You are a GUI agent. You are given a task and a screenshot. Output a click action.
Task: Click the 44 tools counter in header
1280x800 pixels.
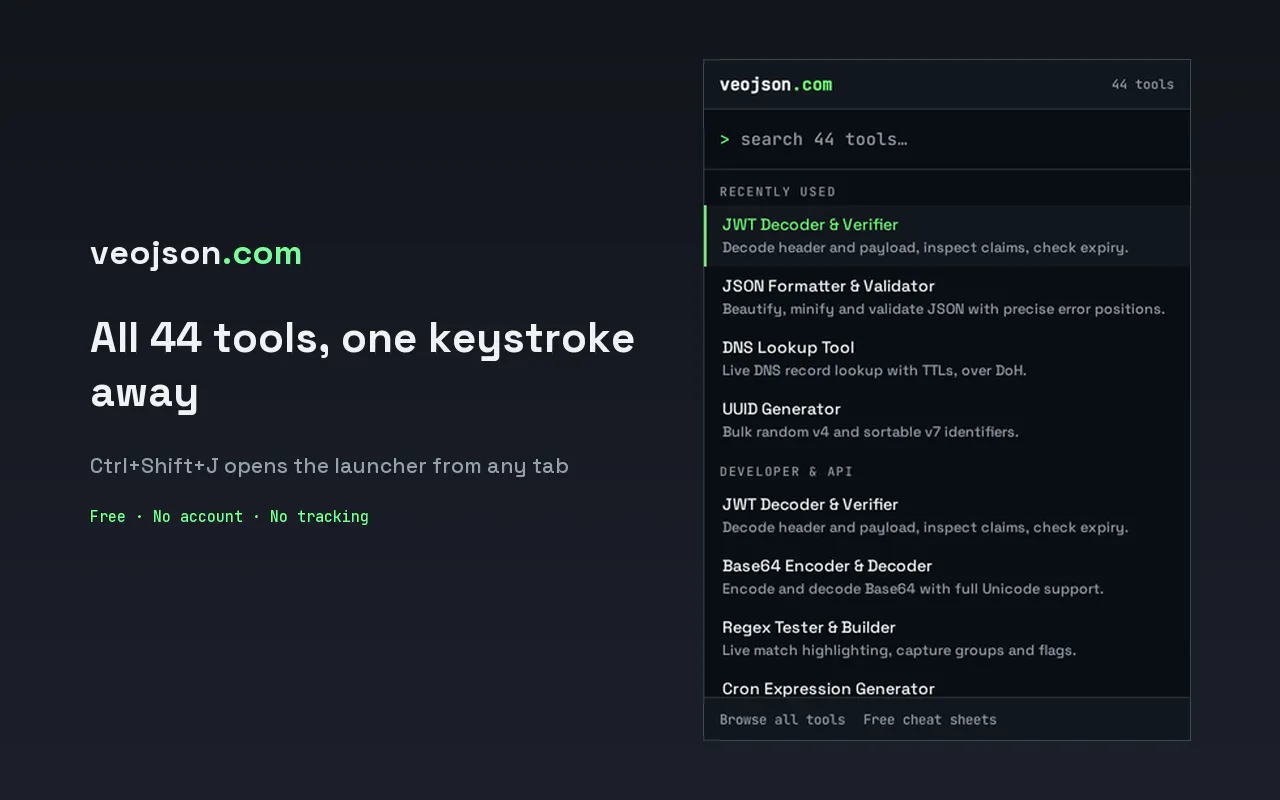pos(1143,85)
